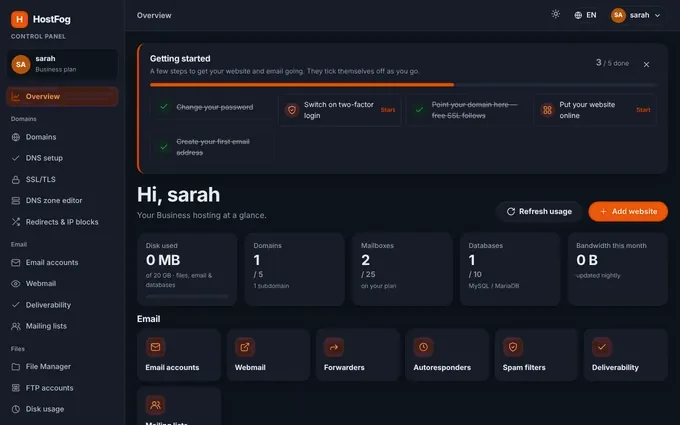
Task: Click the FTP accounts sidebar icon
Action: (16, 388)
